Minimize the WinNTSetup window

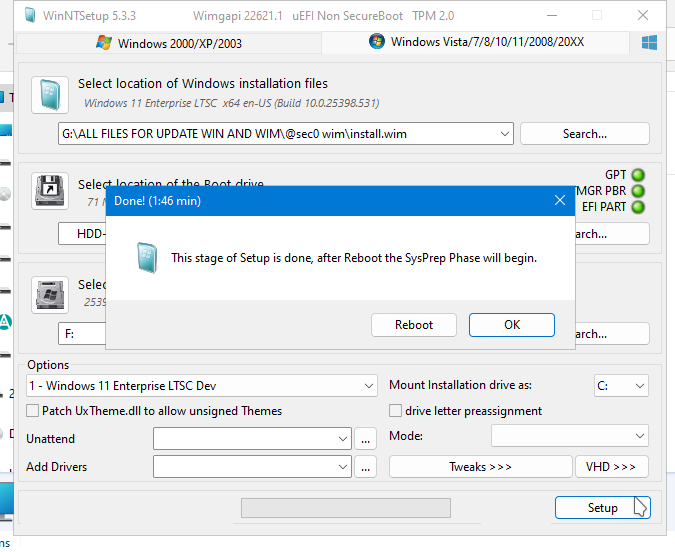point(552,16)
